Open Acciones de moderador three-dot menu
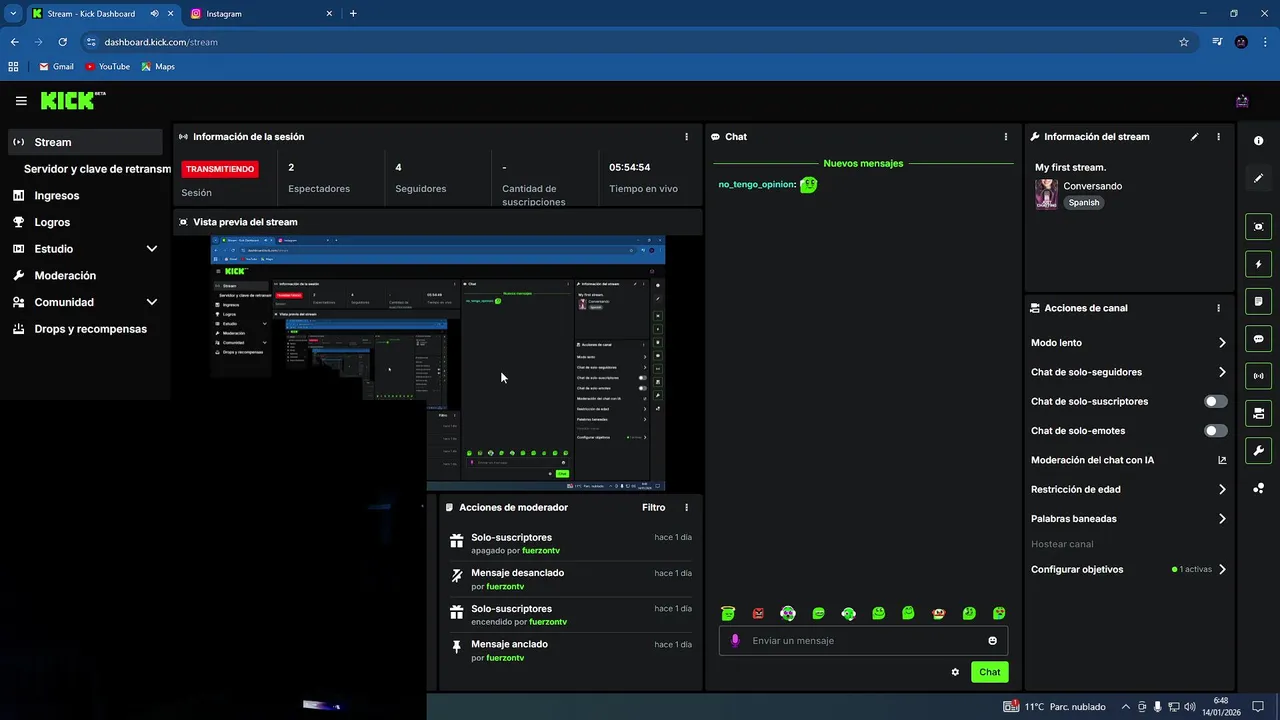The height and width of the screenshot is (720, 1280). (686, 507)
